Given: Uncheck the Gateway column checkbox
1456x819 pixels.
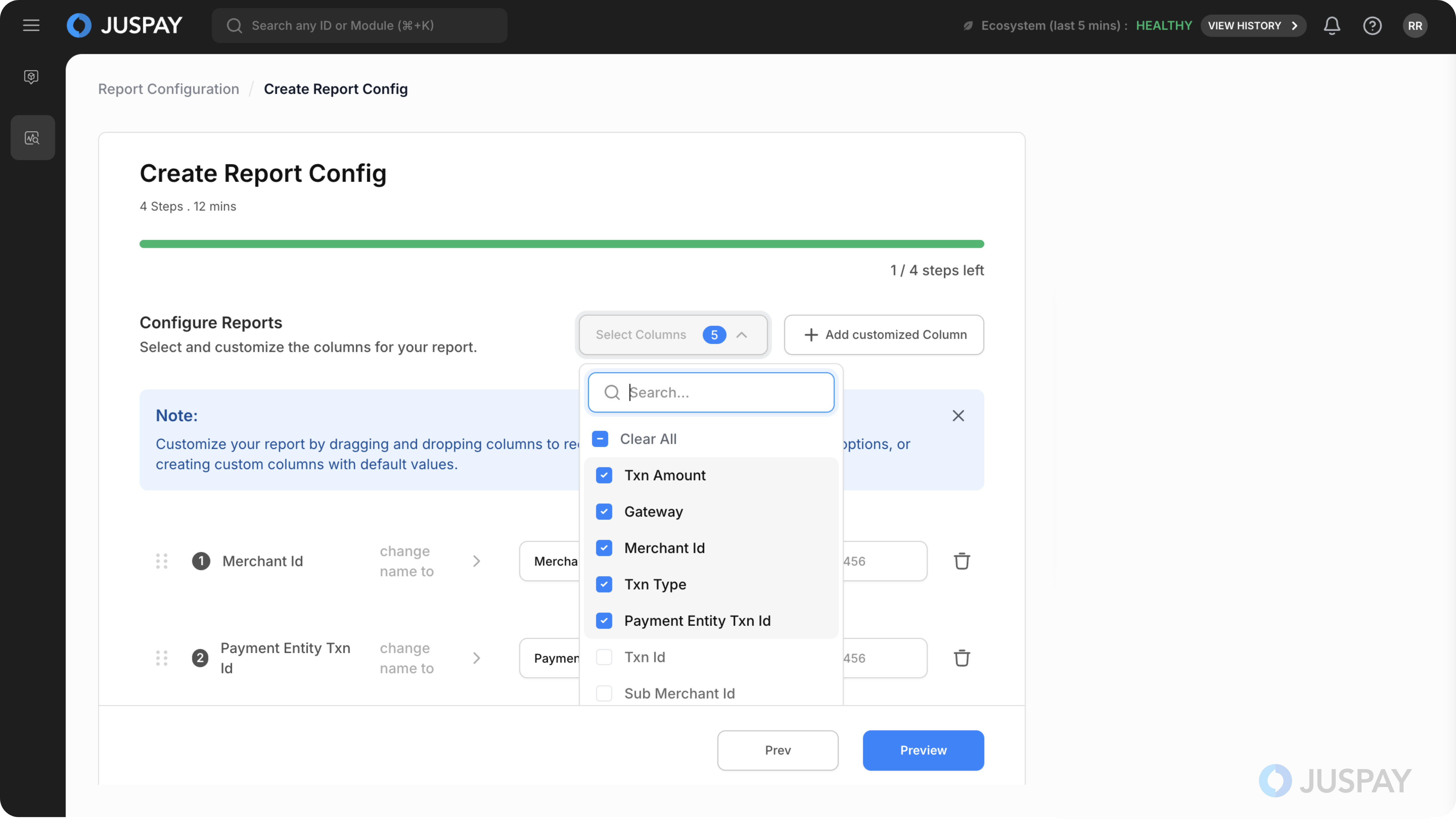Looking at the screenshot, I should tap(604, 512).
